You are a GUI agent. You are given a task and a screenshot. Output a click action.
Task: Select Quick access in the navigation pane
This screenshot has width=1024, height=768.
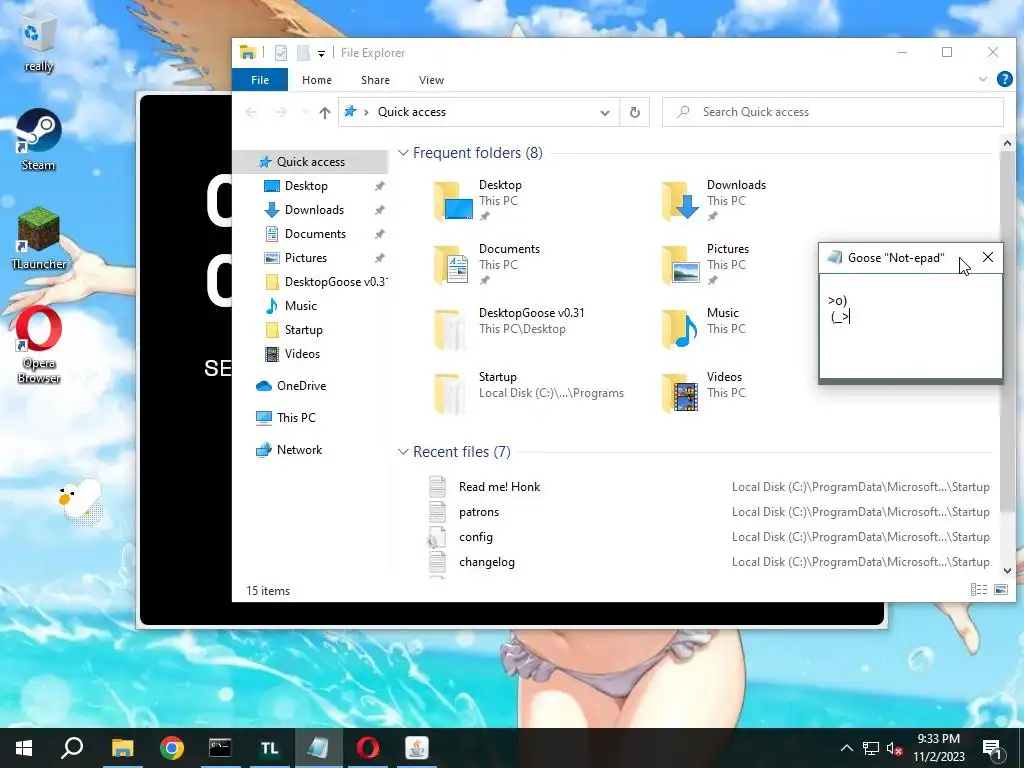click(311, 161)
